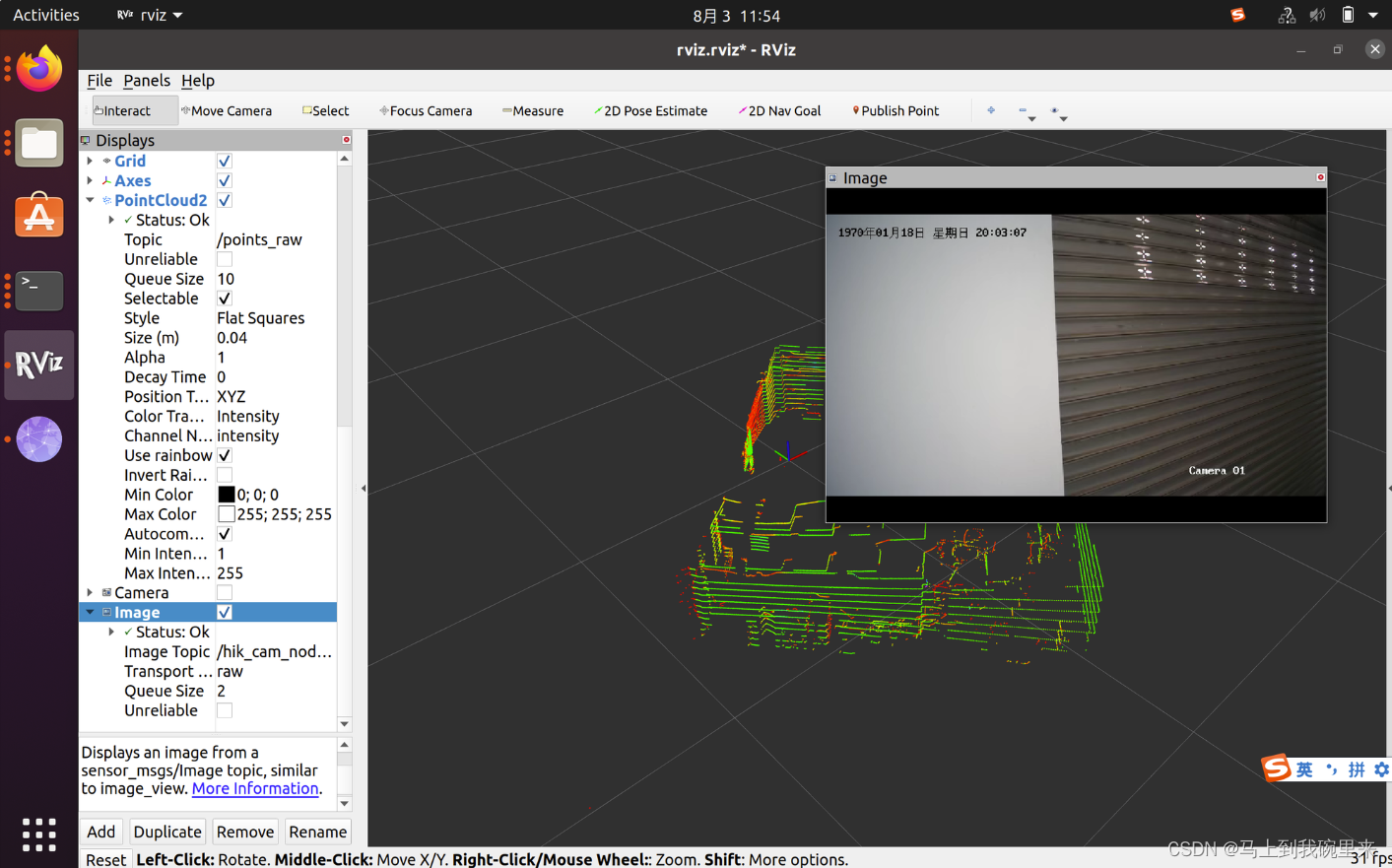Activate the Focus Camera tool
Screen dimensions: 1392x868
point(426,110)
